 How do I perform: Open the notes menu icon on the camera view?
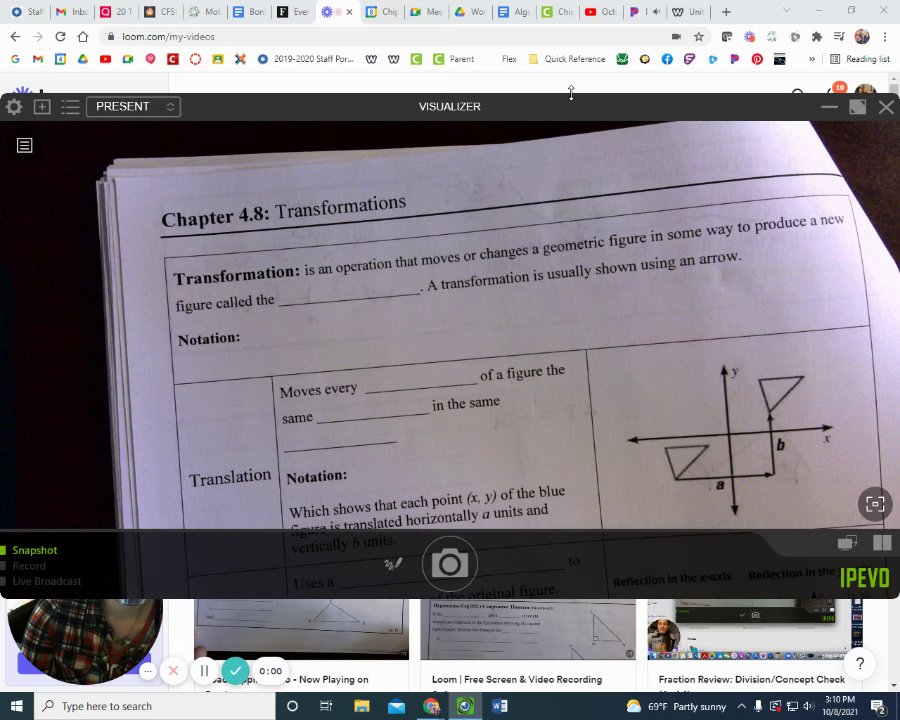(x=24, y=145)
